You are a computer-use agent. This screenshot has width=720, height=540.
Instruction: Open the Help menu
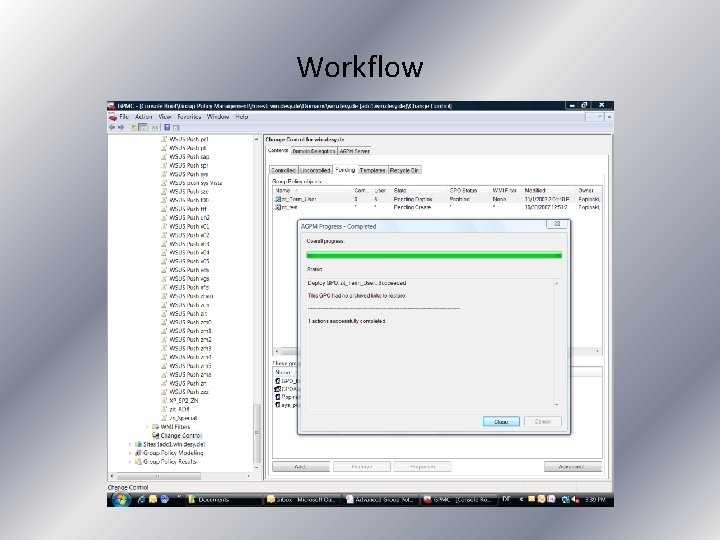pos(242,117)
